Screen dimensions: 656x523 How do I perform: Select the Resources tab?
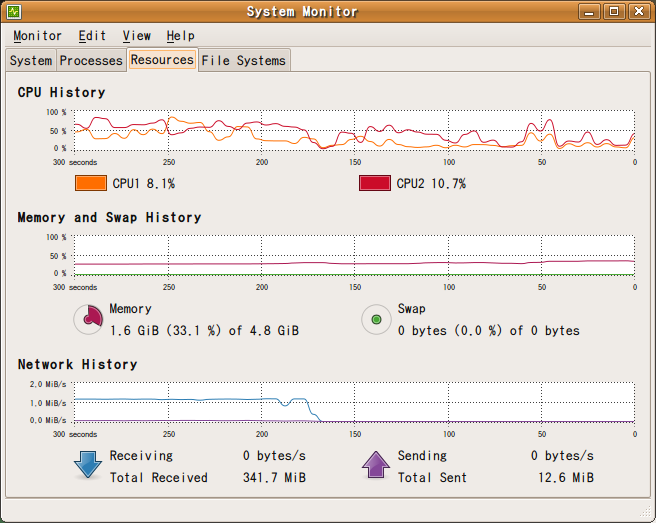point(162,60)
